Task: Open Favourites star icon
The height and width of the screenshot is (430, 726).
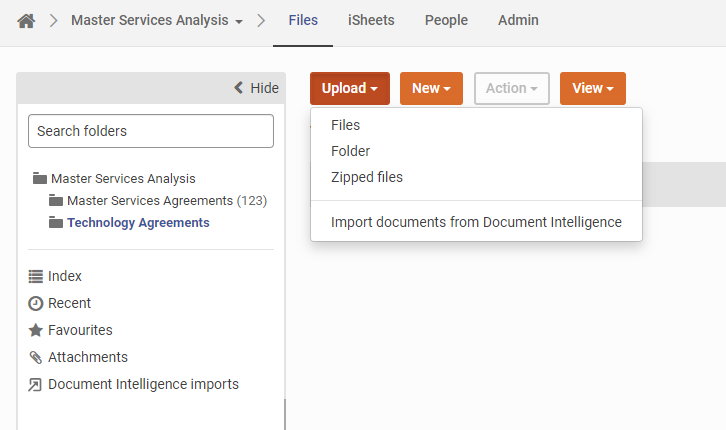Action: [x=36, y=330]
